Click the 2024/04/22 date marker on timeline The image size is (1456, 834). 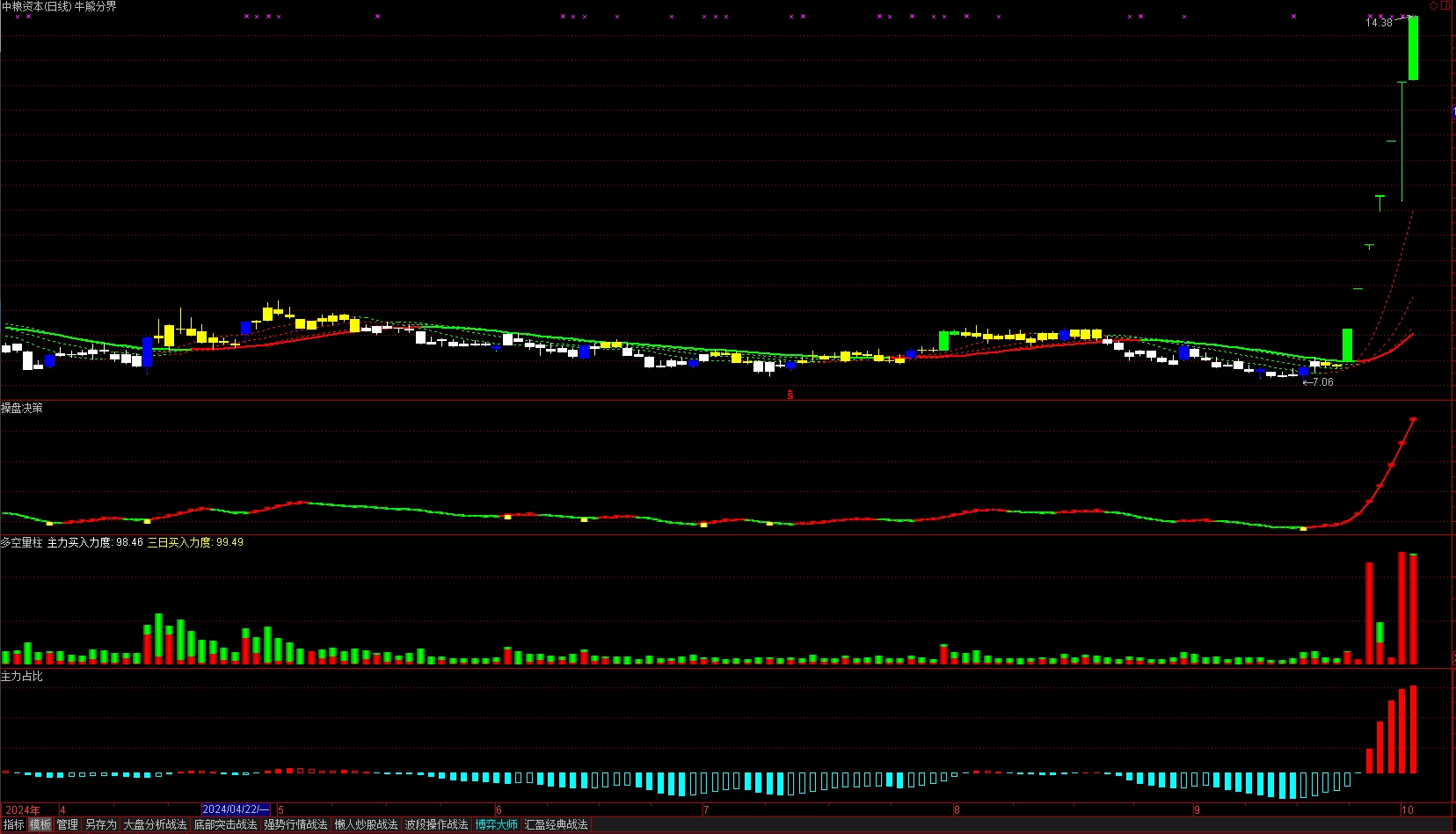(x=236, y=809)
